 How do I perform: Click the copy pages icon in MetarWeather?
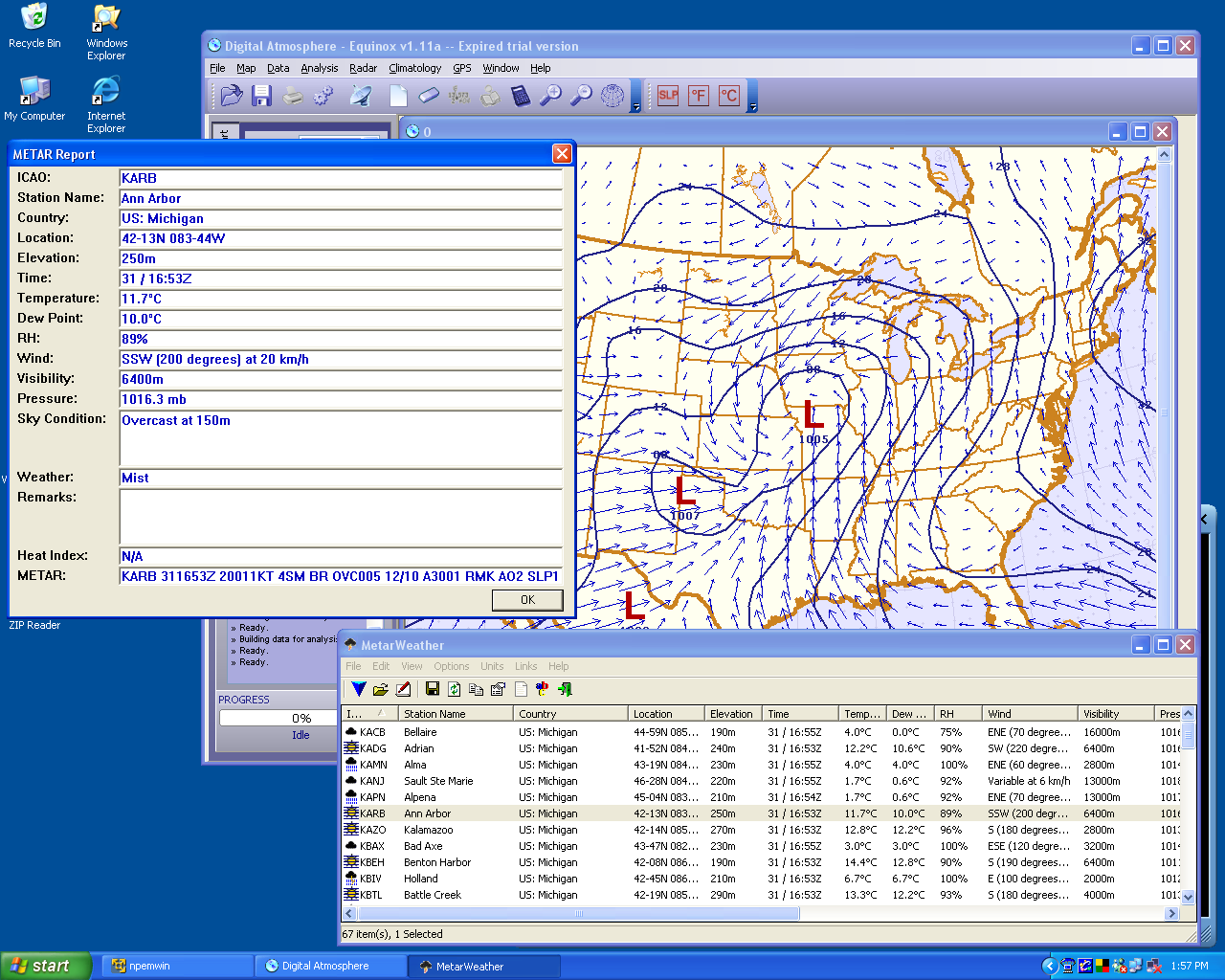pyautogui.click(x=477, y=689)
